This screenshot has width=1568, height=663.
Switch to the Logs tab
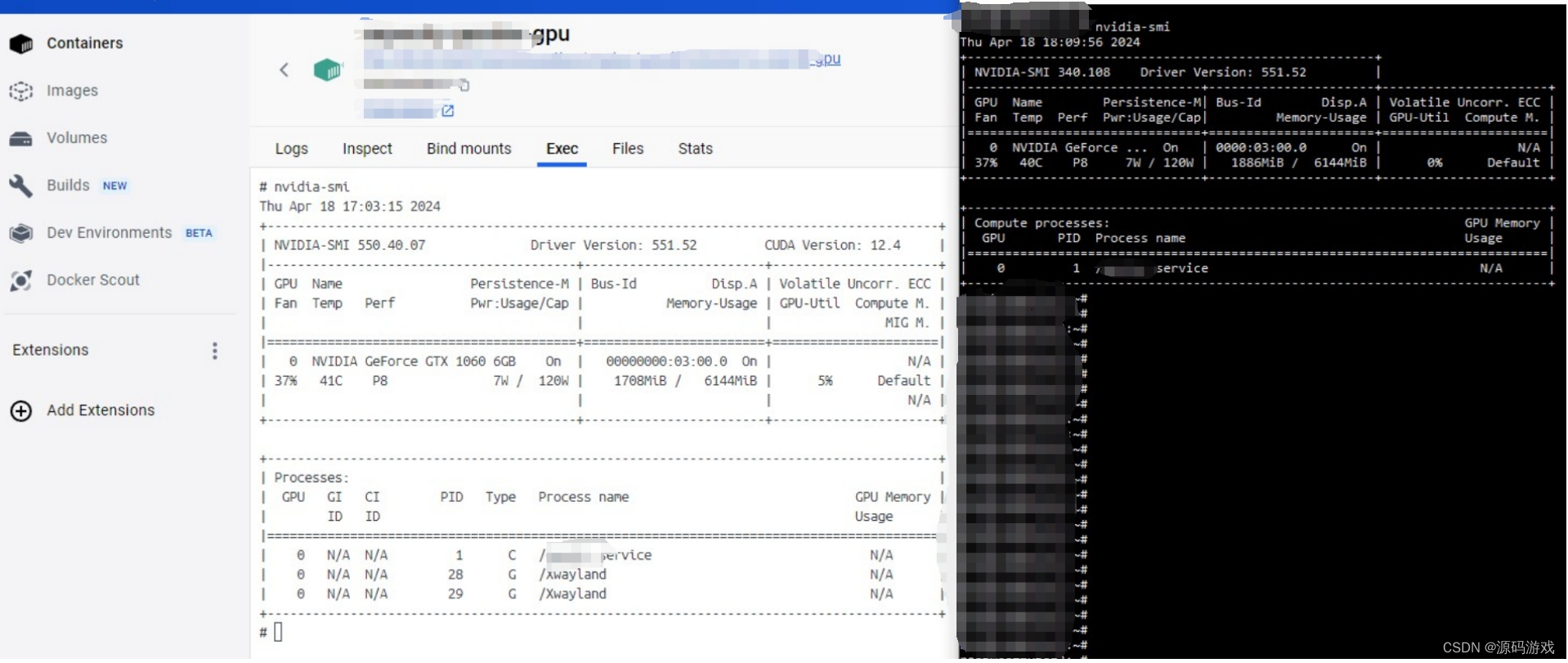coord(291,149)
